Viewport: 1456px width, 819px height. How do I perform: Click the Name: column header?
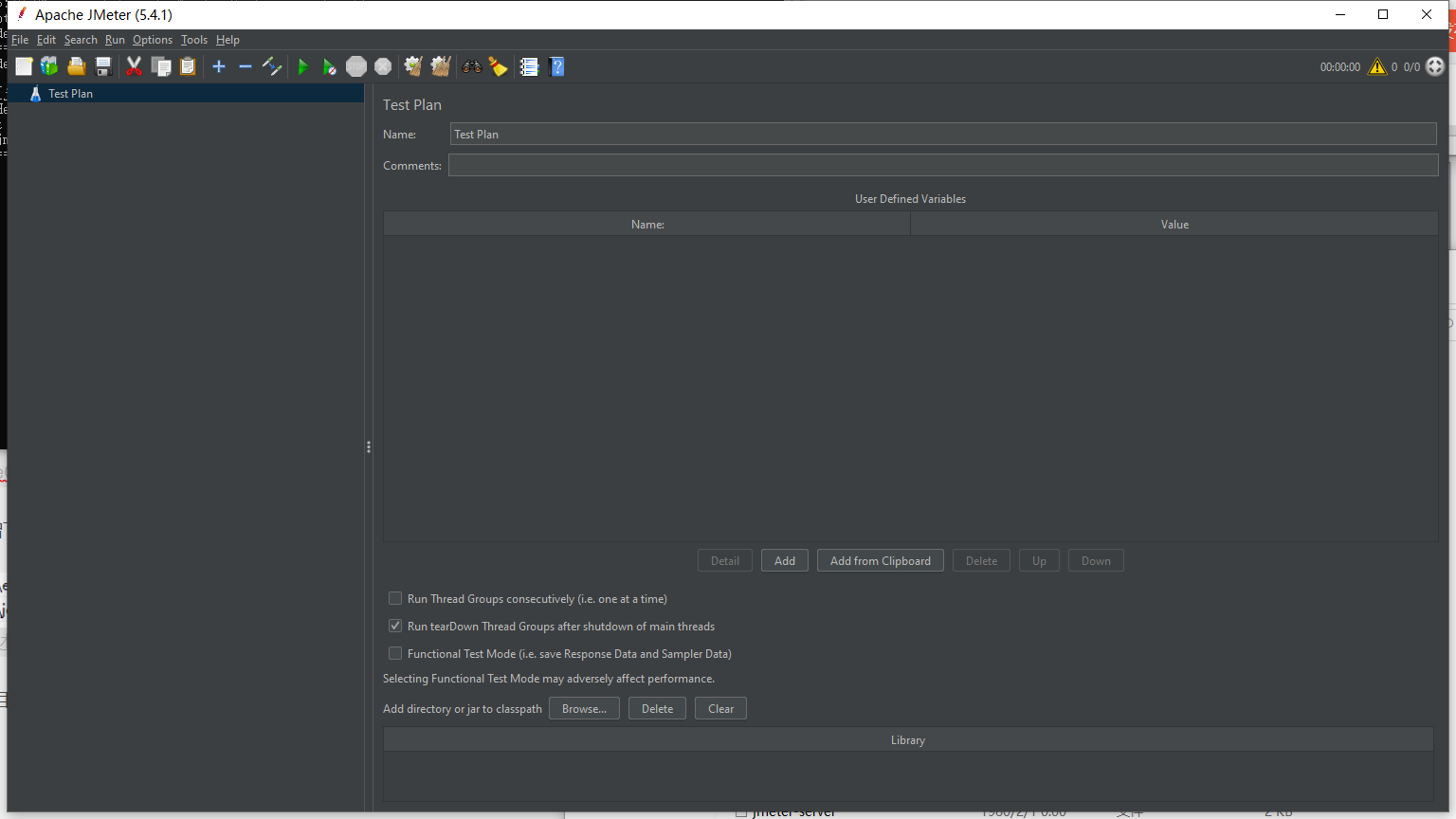pos(647,225)
